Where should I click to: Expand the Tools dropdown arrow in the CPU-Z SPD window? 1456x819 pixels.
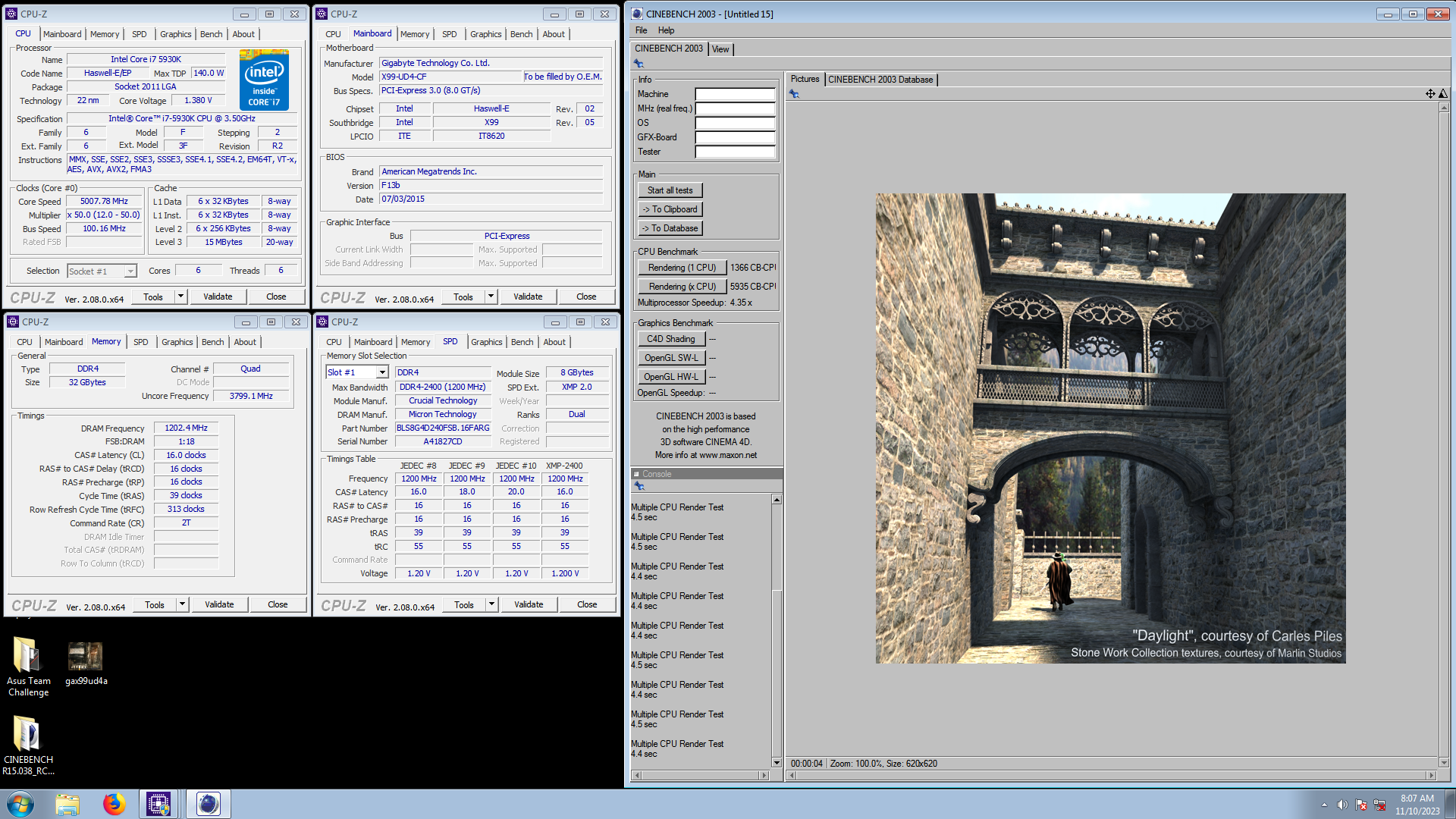(x=491, y=604)
